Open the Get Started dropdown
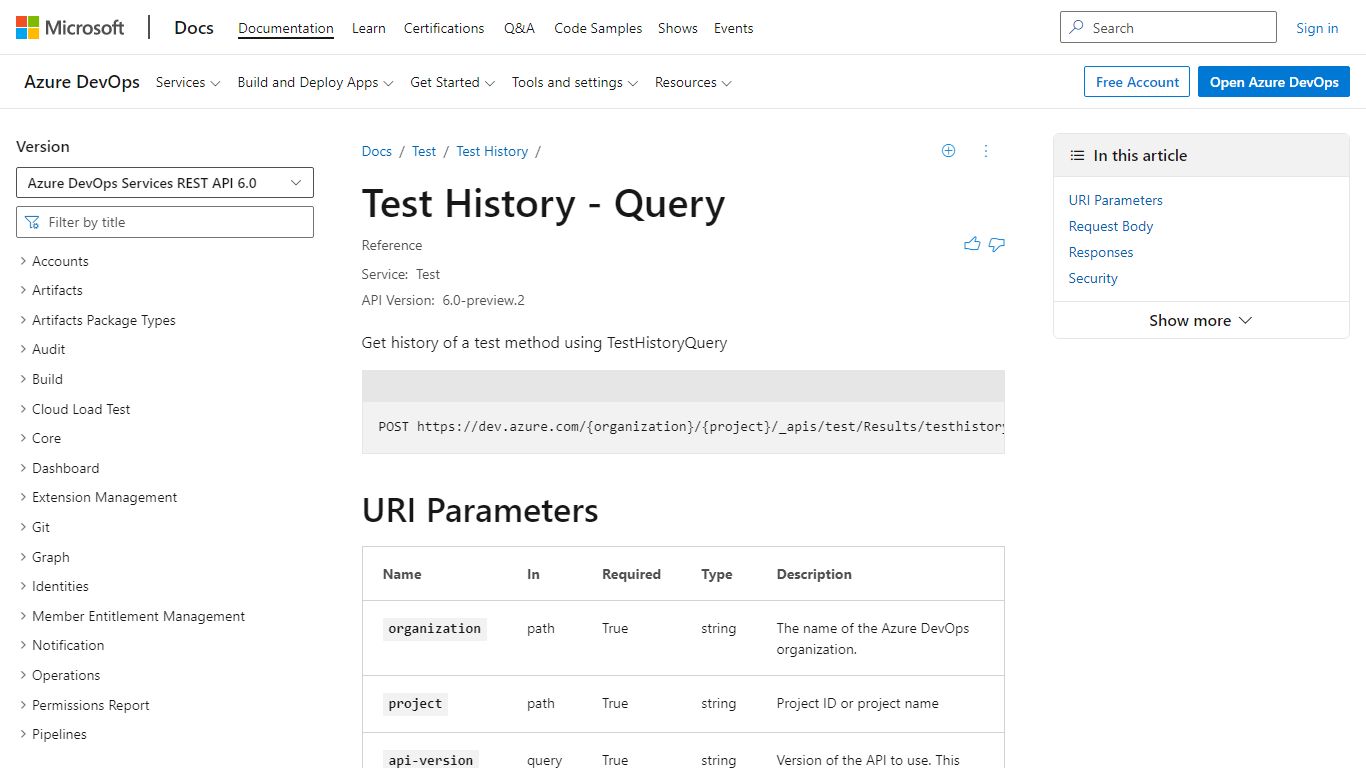This screenshot has width=1366, height=768. point(453,82)
